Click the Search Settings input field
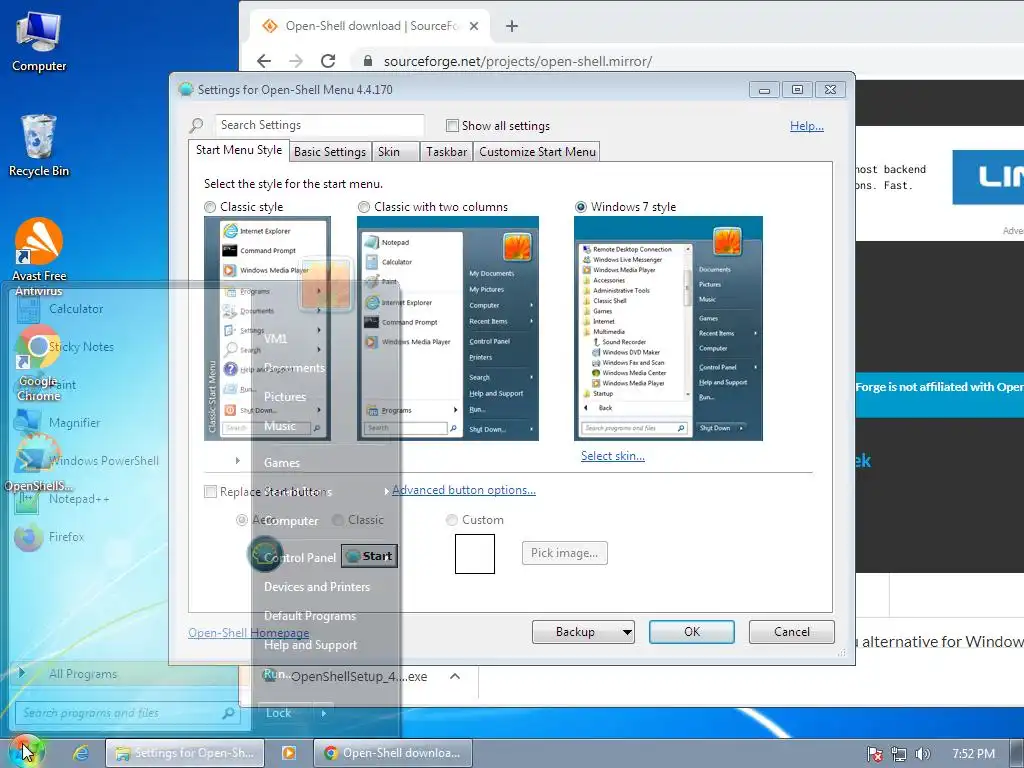The width and height of the screenshot is (1024, 768). point(320,125)
